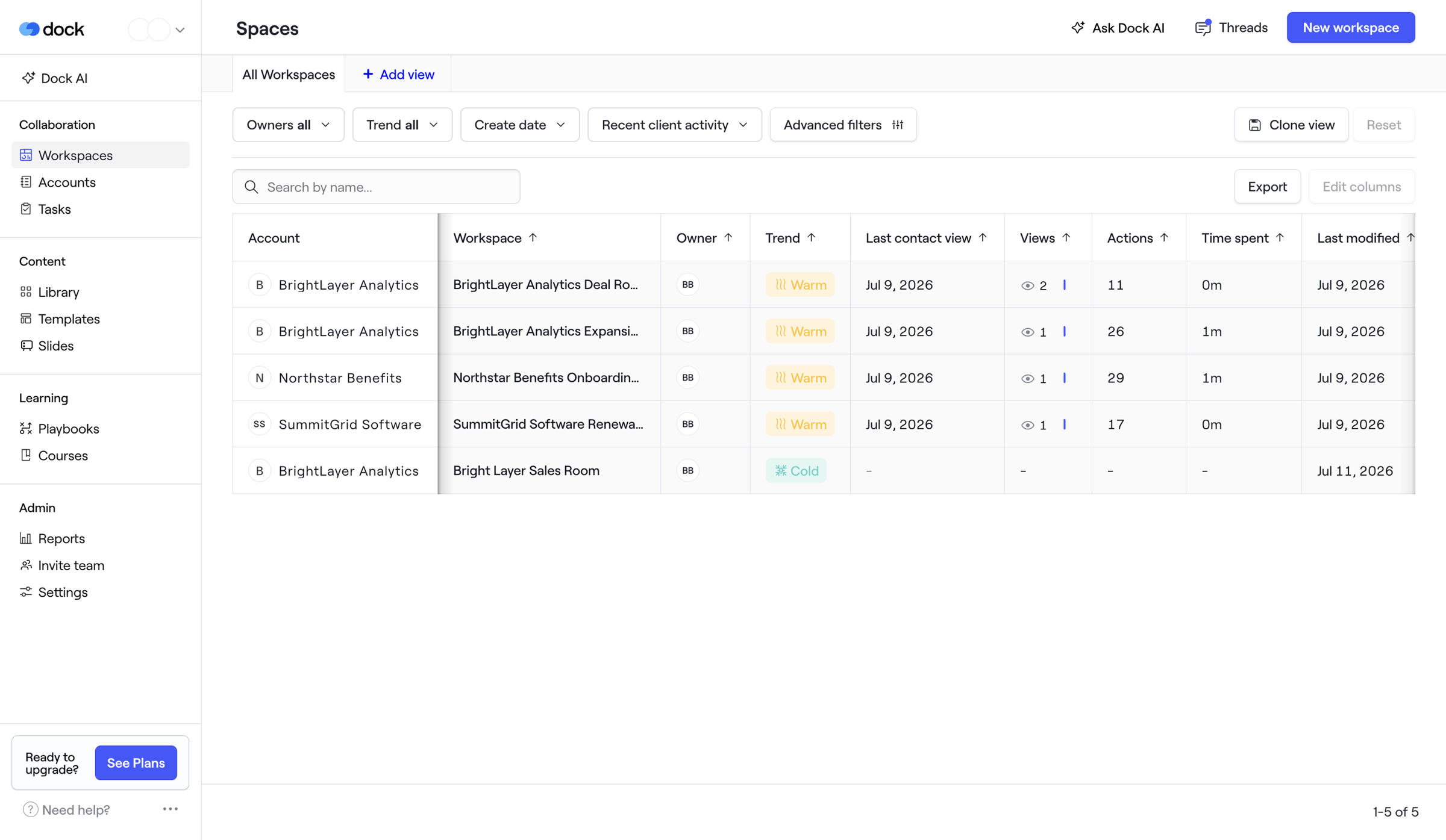Viewport: 1446px width, 840px height.
Task: Click the New workspace button
Action: coord(1351,28)
